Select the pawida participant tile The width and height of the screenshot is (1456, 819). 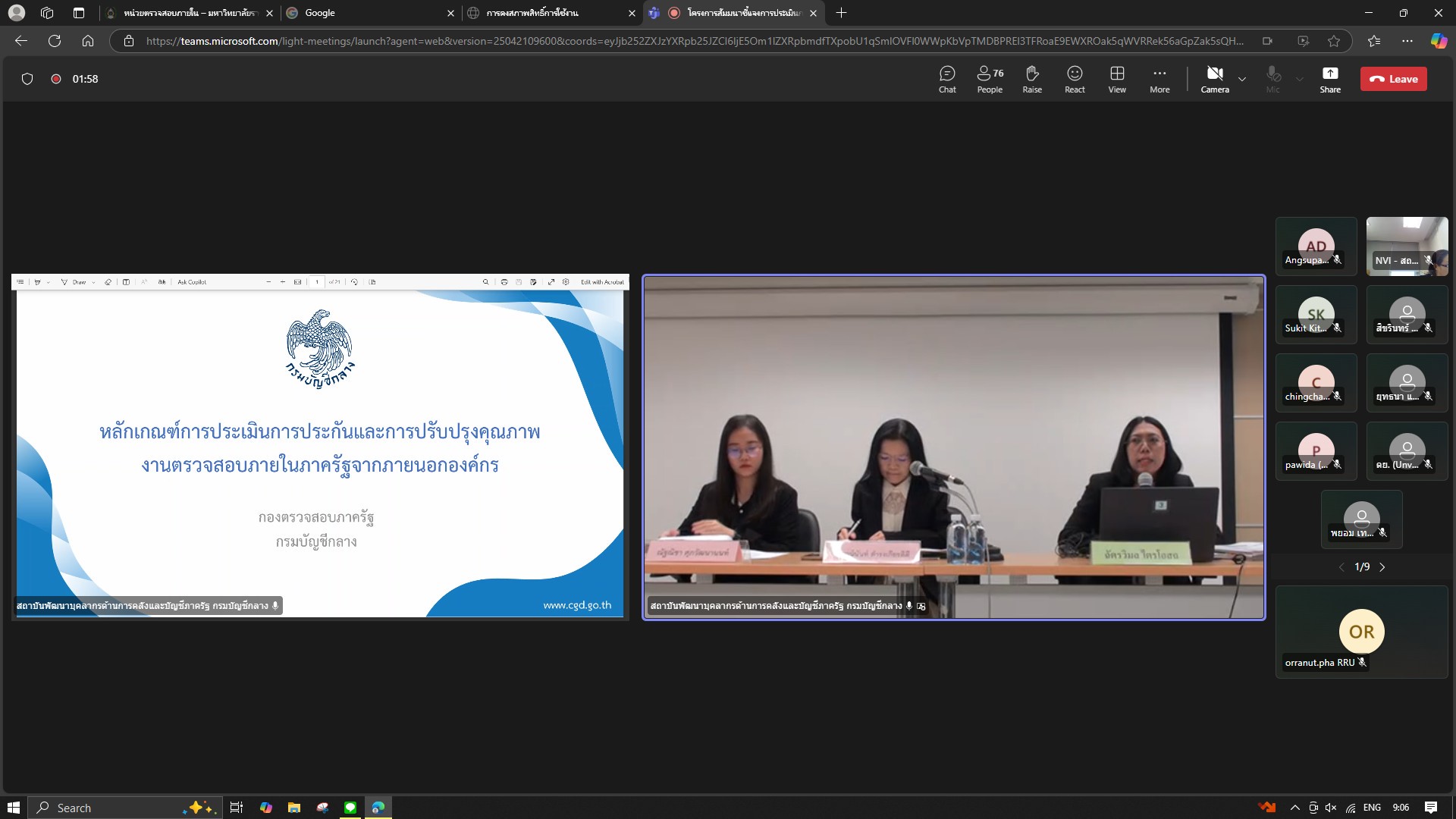1316,451
